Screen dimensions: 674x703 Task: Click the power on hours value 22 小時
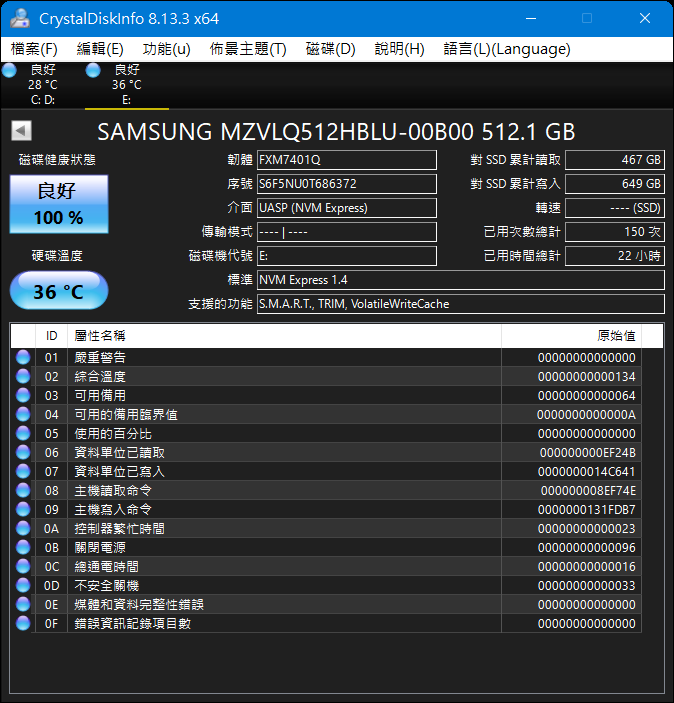pos(614,256)
